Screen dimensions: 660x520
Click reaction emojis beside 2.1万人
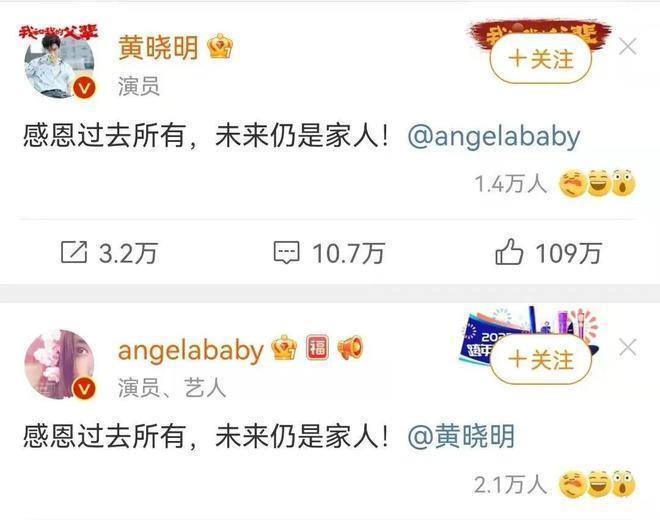tap(597, 484)
